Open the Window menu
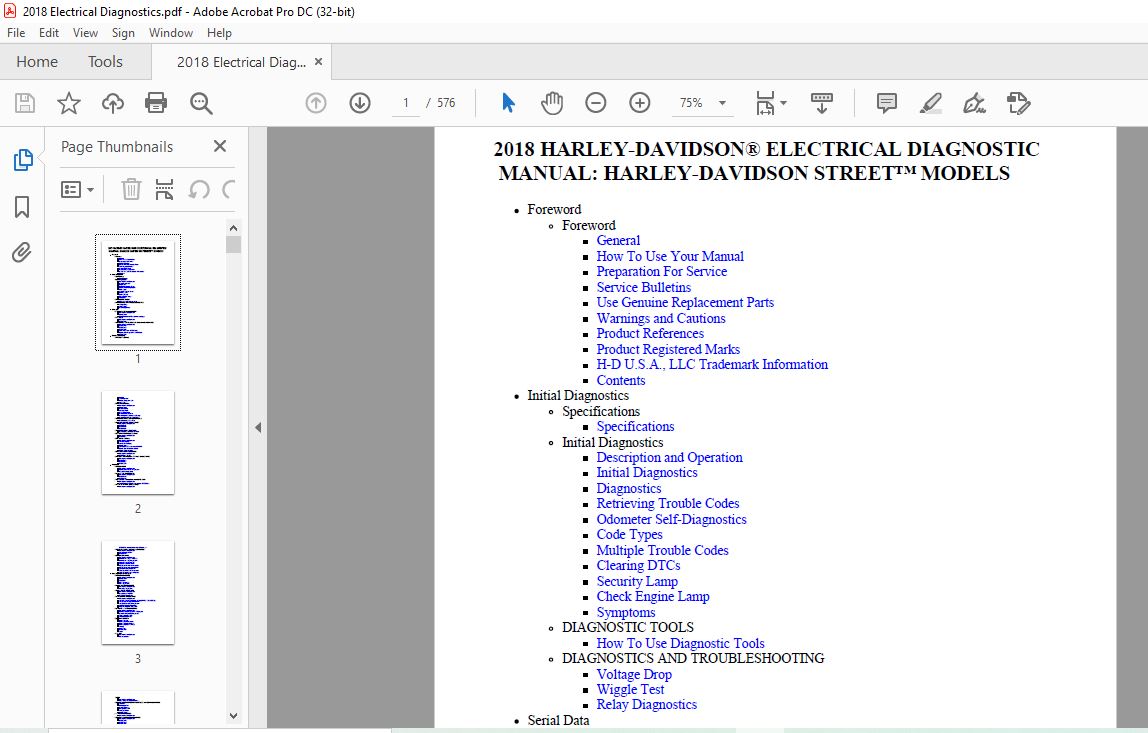 (171, 33)
